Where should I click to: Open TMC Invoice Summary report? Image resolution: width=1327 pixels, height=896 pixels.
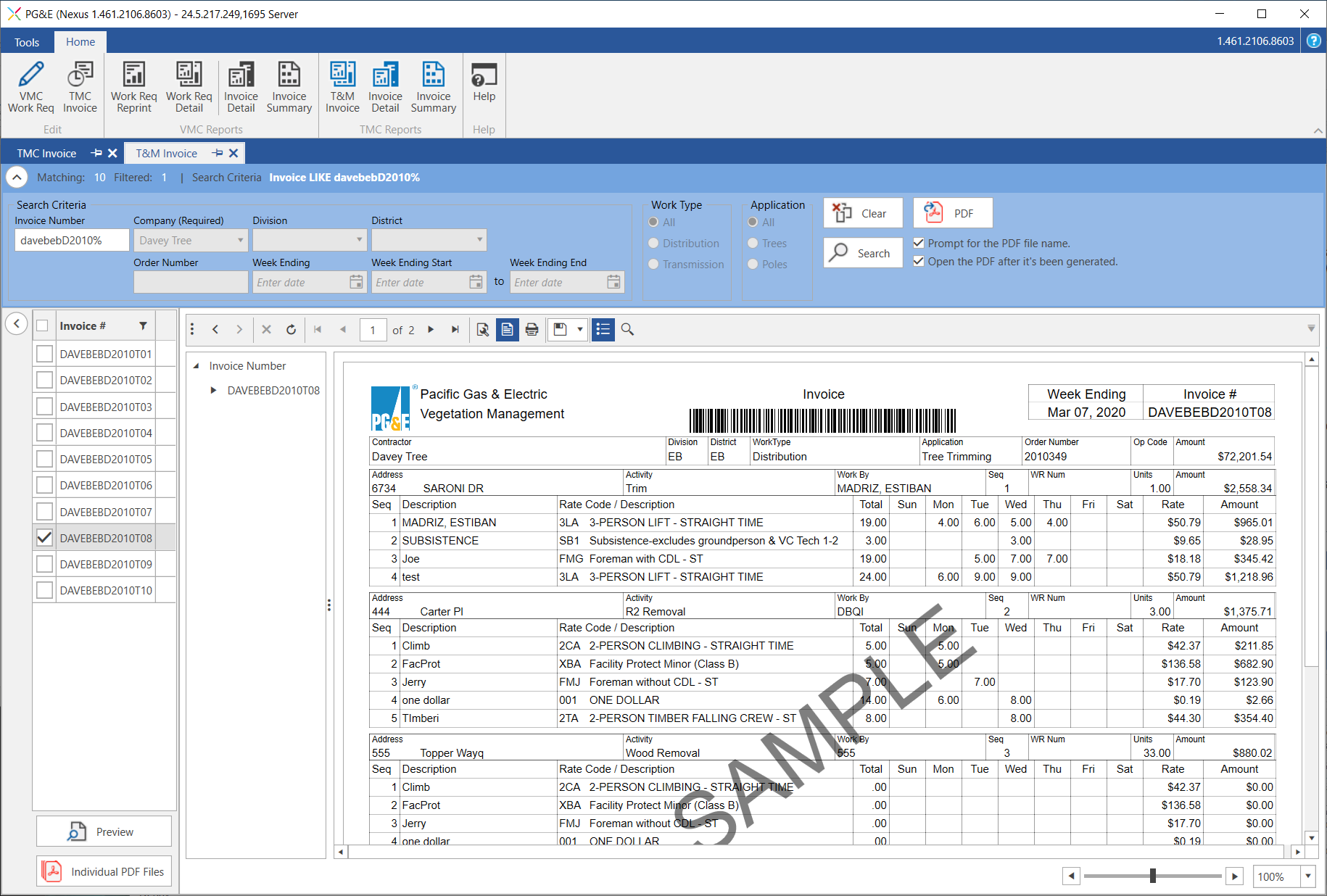tap(433, 86)
